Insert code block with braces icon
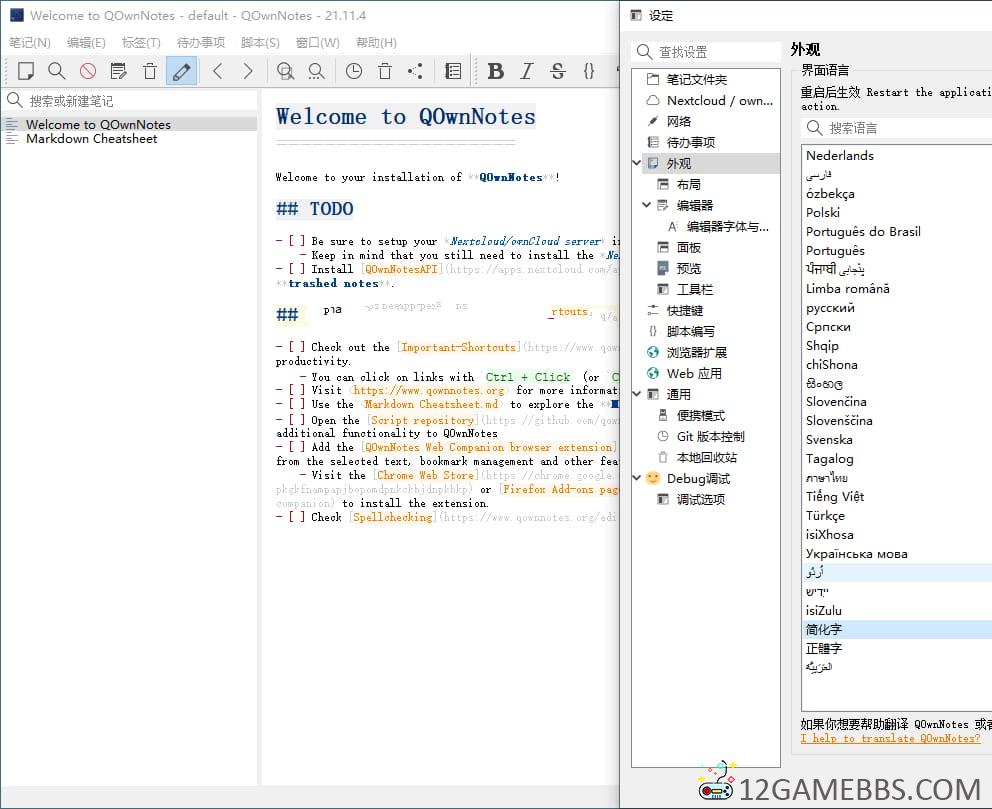Viewport: 992px width, 809px height. [589, 71]
